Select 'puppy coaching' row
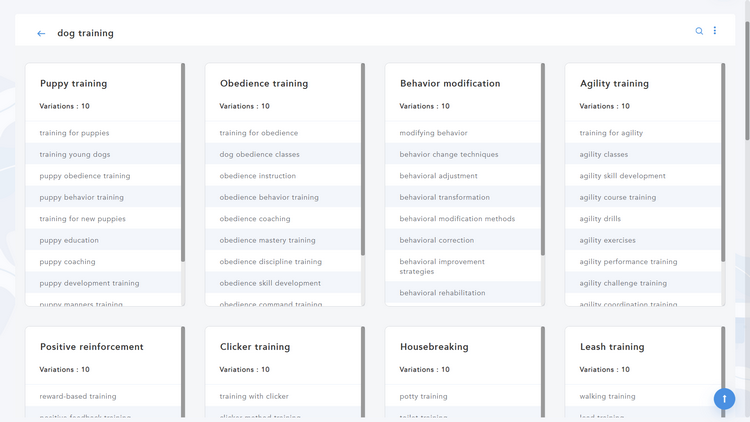This screenshot has width=750, height=422. pyautogui.click(x=103, y=261)
